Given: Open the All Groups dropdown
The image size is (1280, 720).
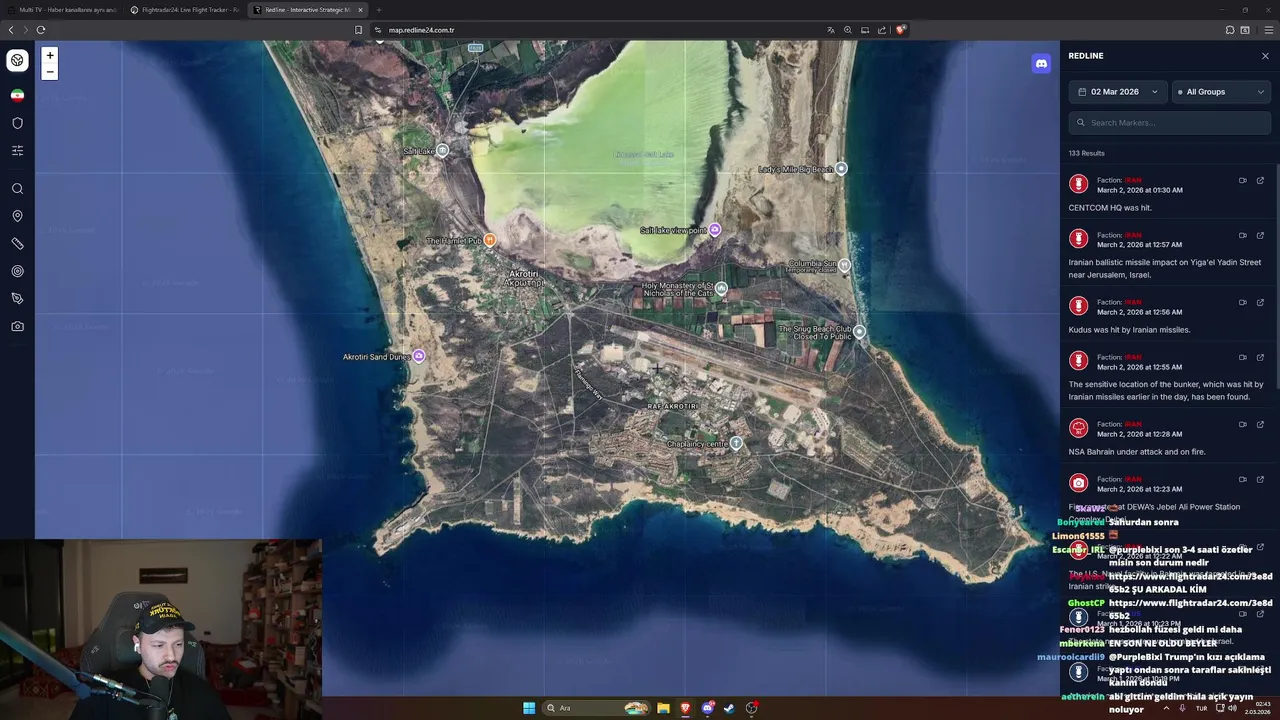Looking at the screenshot, I should pyautogui.click(x=1221, y=92).
